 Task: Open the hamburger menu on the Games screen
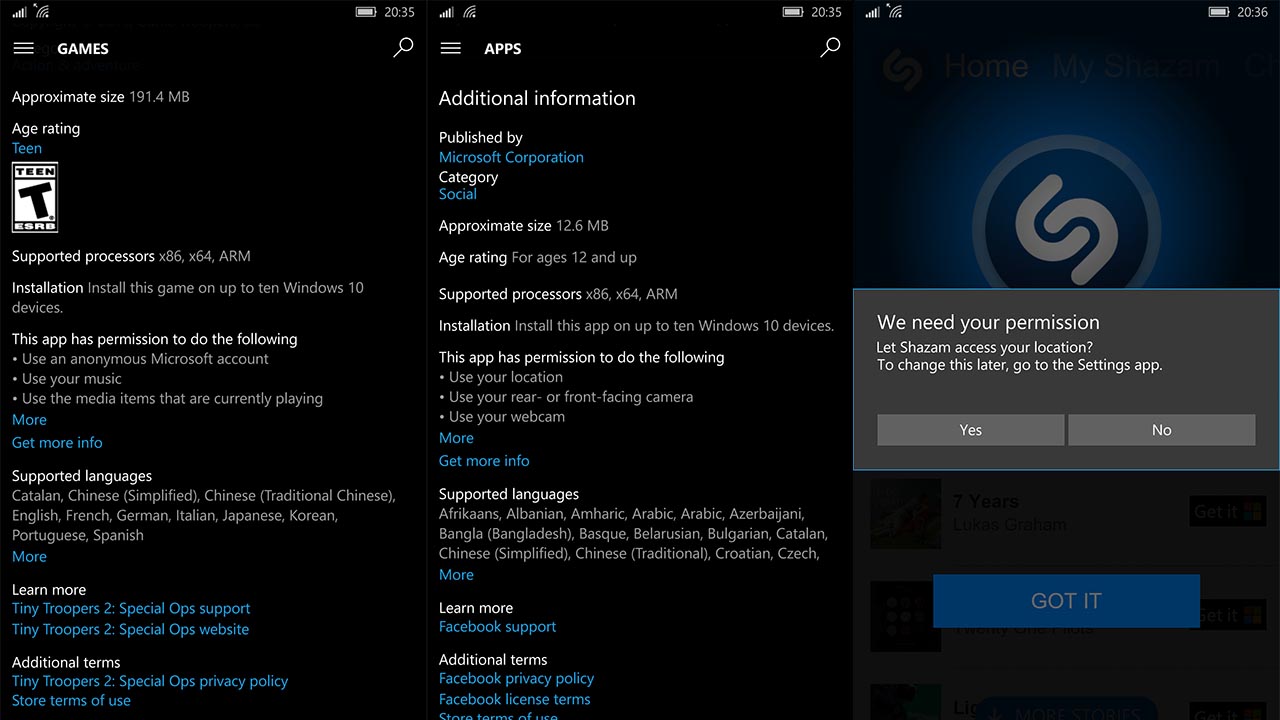(x=23, y=48)
